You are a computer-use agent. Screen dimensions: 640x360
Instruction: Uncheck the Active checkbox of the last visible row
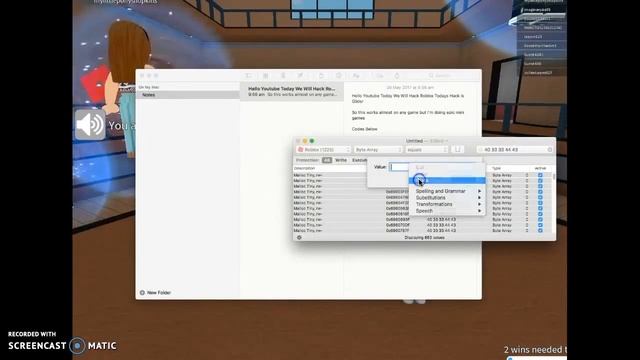click(540, 231)
